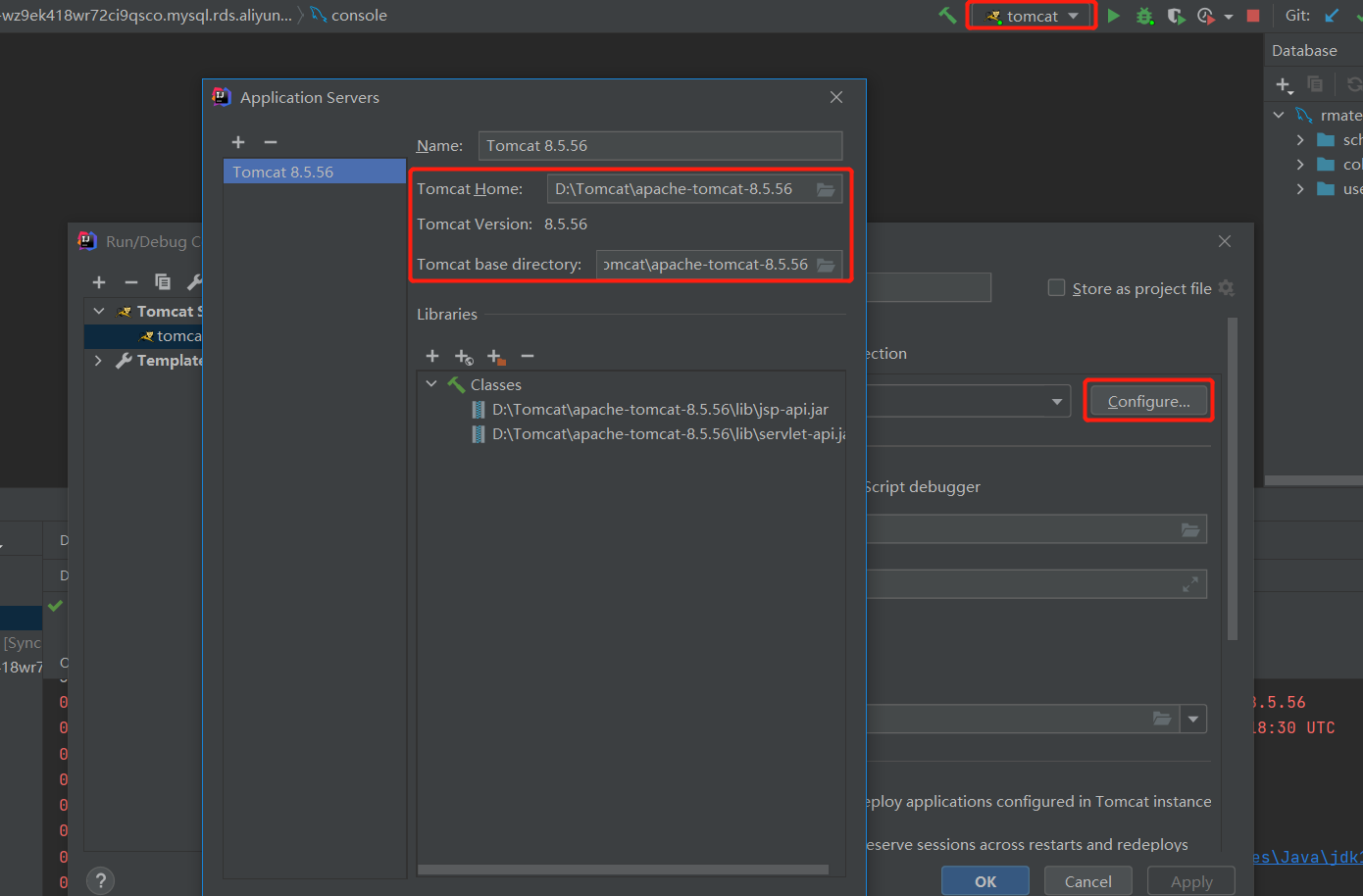
Task: Click the Apply button
Action: tap(1191, 881)
